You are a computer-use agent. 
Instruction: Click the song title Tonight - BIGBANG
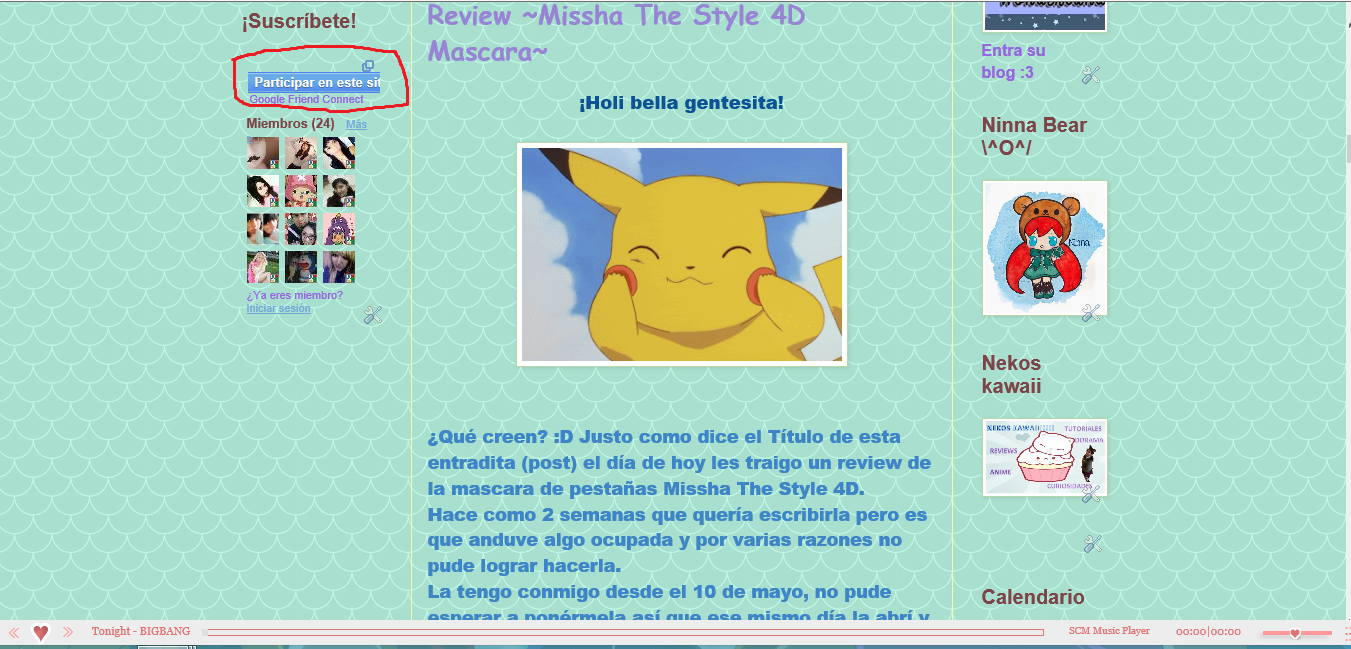click(141, 631)
